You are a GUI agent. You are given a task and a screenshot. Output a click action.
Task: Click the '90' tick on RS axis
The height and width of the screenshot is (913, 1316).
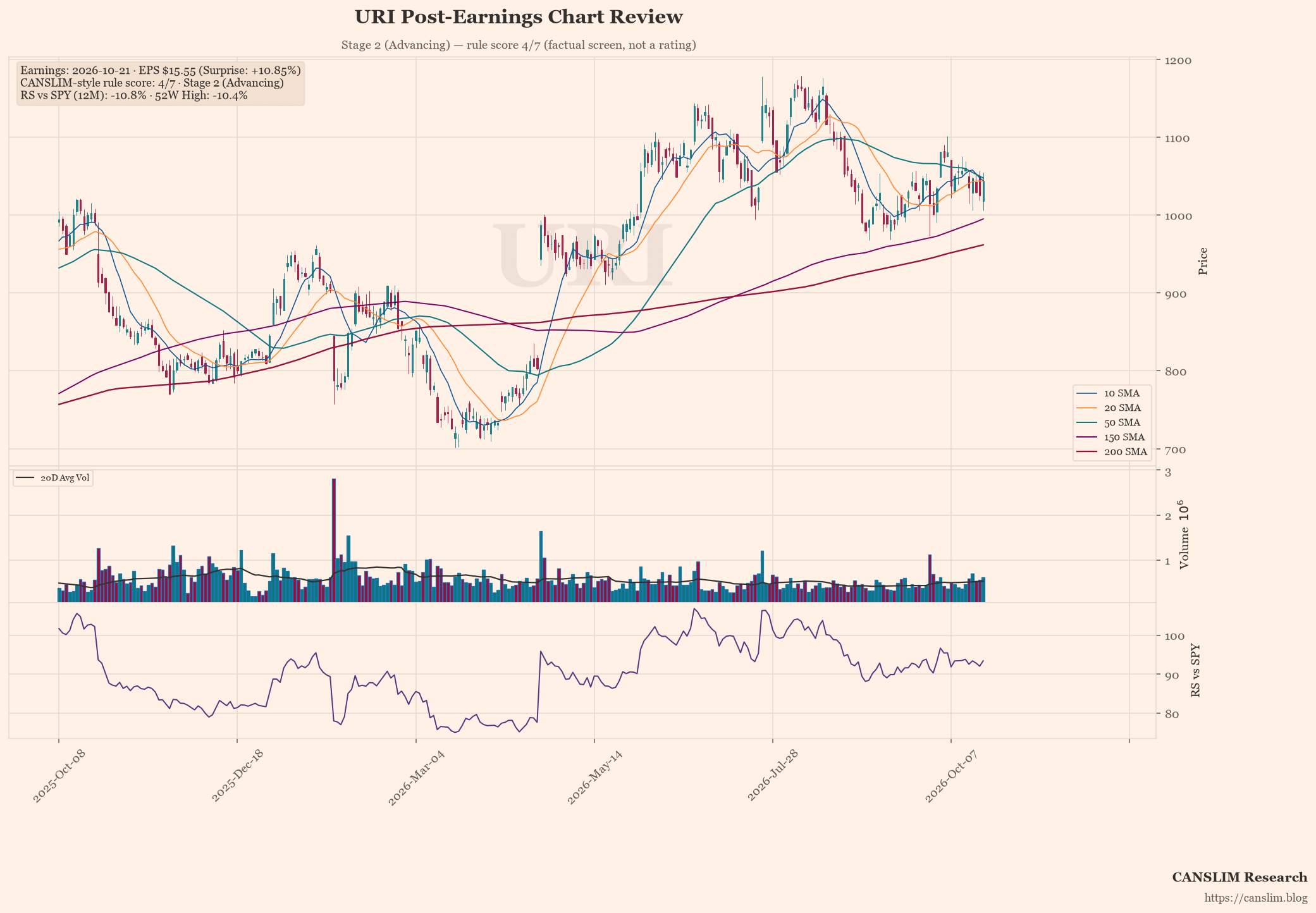[1172, 675]
